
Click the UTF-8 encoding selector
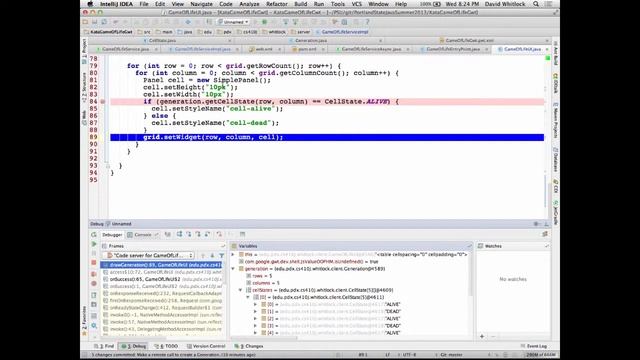click(409, 355)
